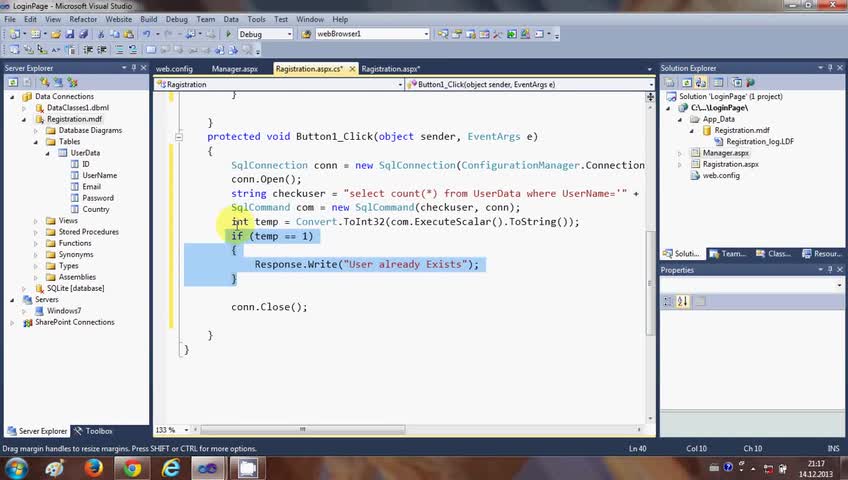848x480 pixels.
Task: Click the Copy Web Site icon
Action: pos(736,82)
